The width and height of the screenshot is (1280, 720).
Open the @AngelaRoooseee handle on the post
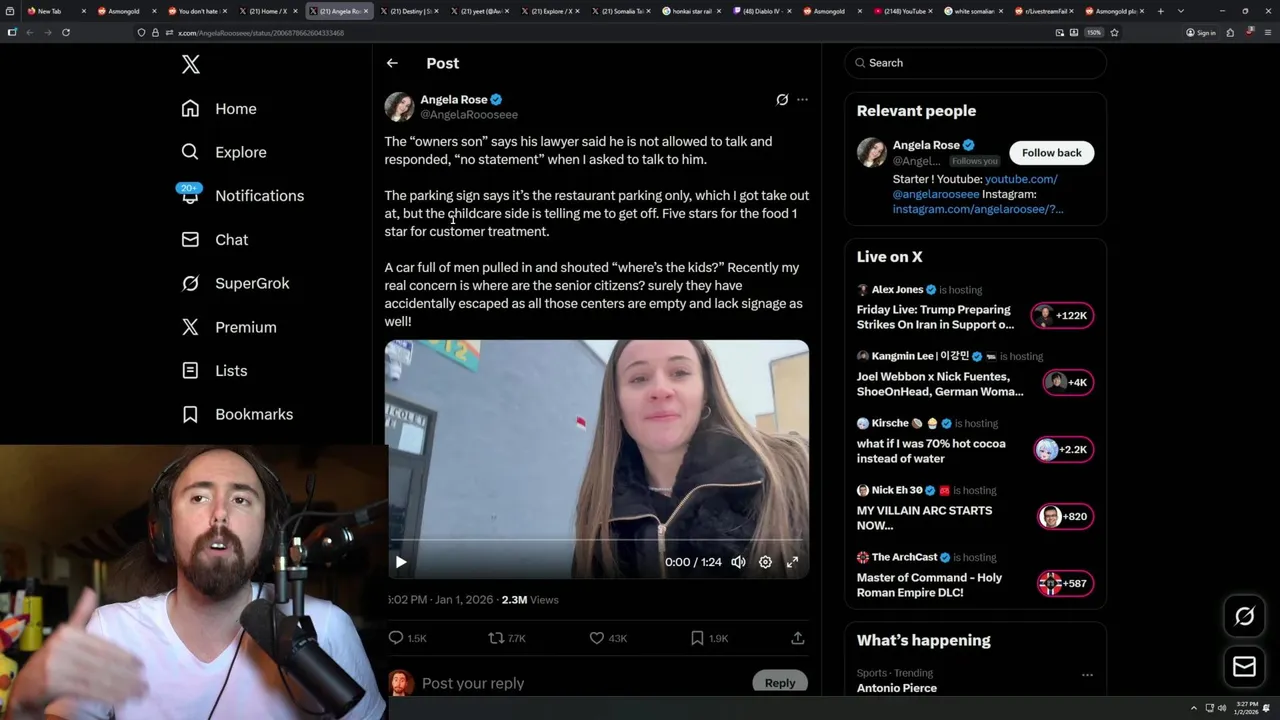pyautogui.click(x=469, y=115)
